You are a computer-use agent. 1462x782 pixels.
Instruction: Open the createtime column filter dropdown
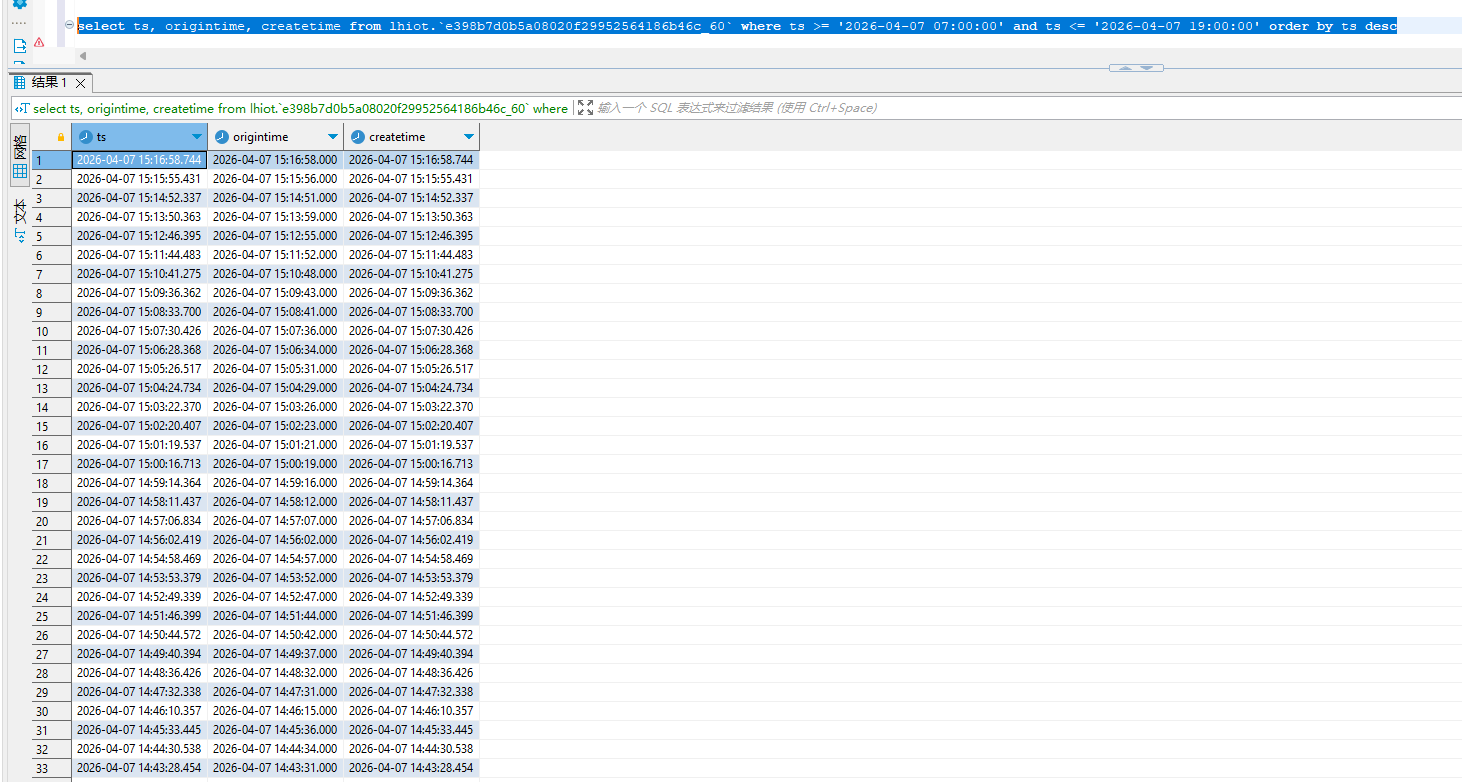point(469,137)
